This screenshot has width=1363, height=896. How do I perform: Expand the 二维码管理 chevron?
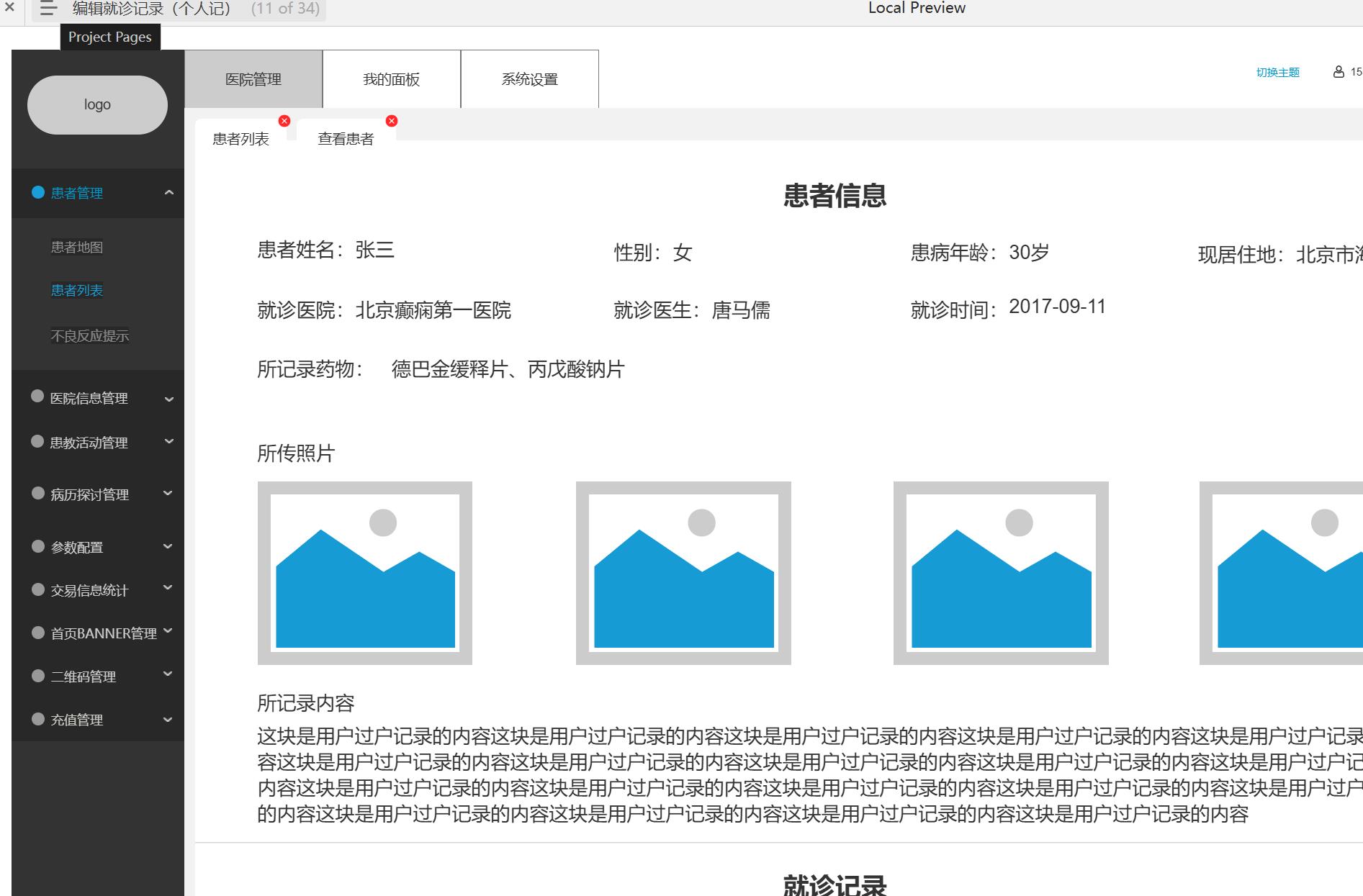pyautogui.click(x=168, y=674)
